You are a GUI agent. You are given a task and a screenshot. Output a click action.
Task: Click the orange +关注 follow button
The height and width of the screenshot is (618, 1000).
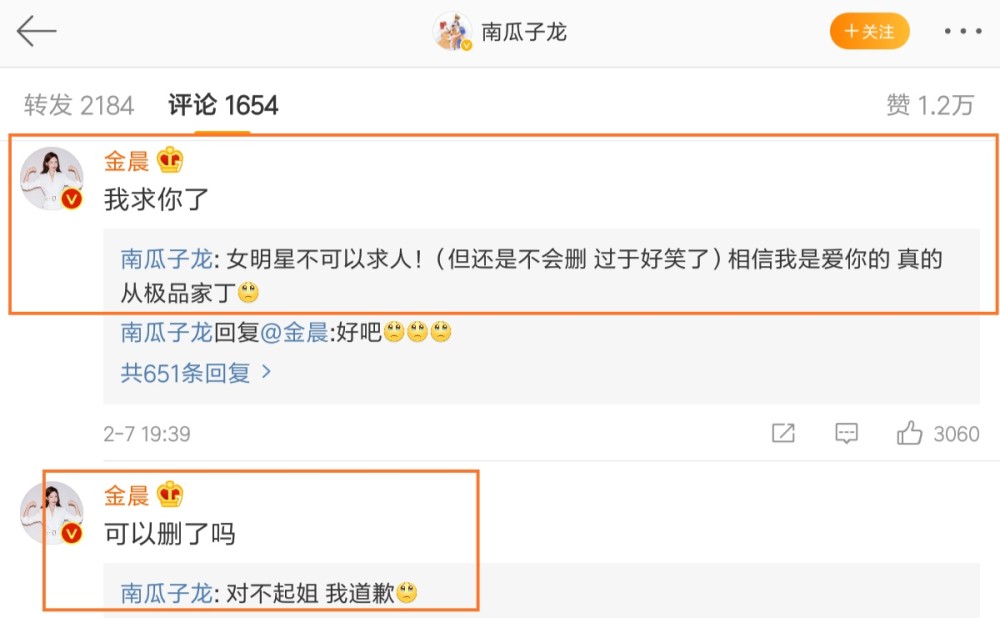[869, 31]
